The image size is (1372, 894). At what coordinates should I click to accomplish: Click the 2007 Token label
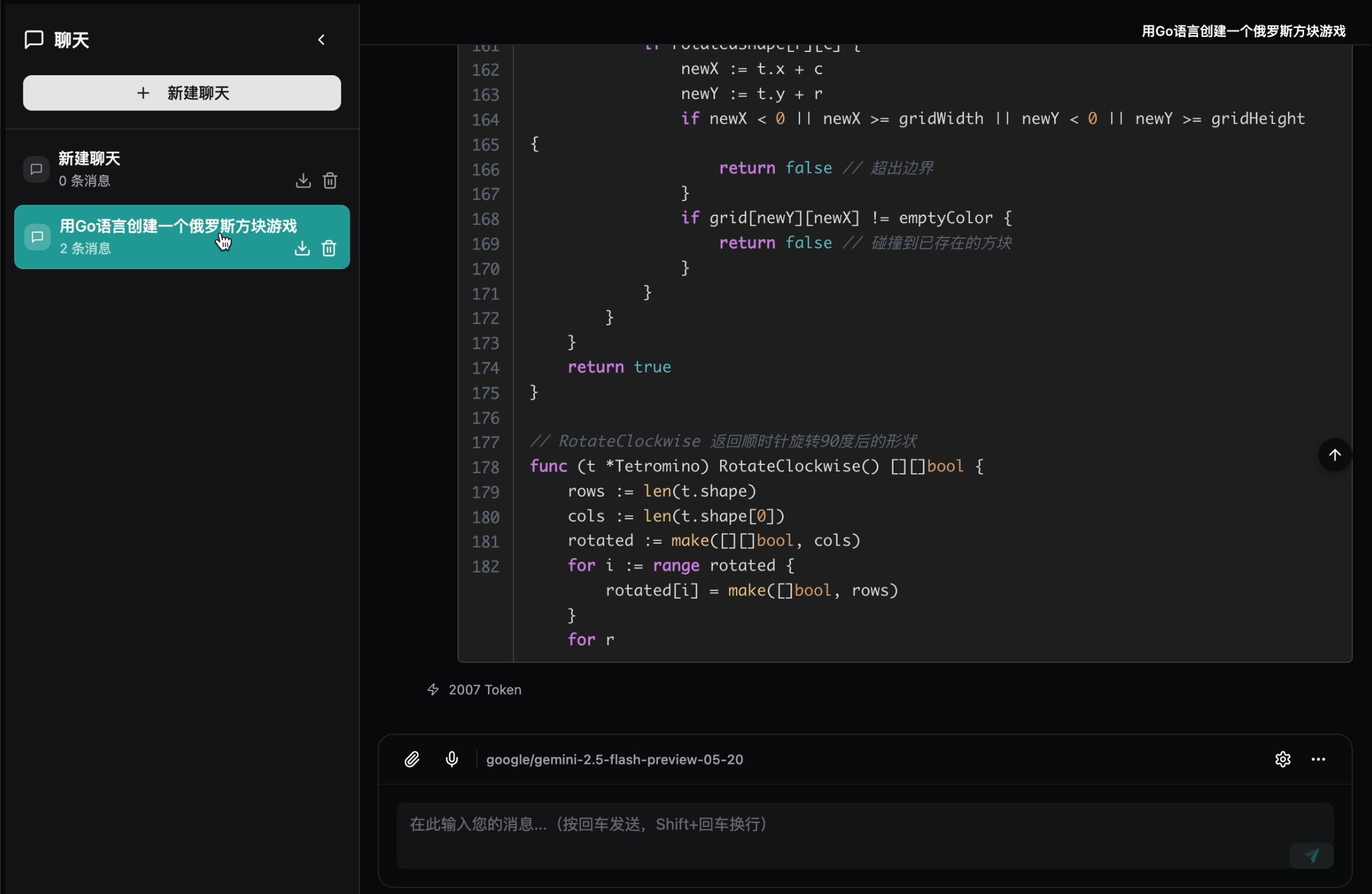[x=485, y=689]
